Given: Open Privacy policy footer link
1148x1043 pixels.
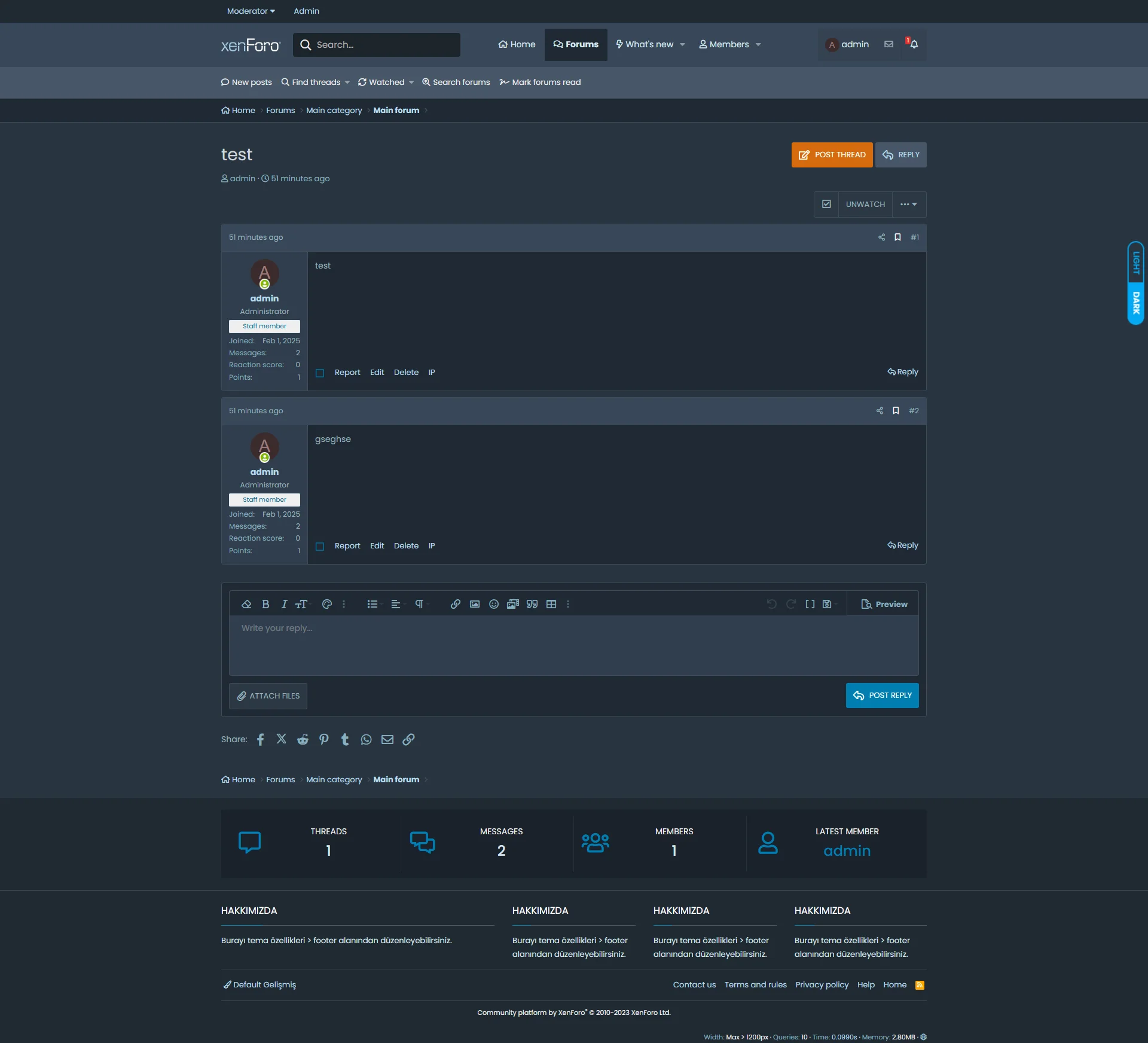Looking at the screenshot, I should (822, 985).
